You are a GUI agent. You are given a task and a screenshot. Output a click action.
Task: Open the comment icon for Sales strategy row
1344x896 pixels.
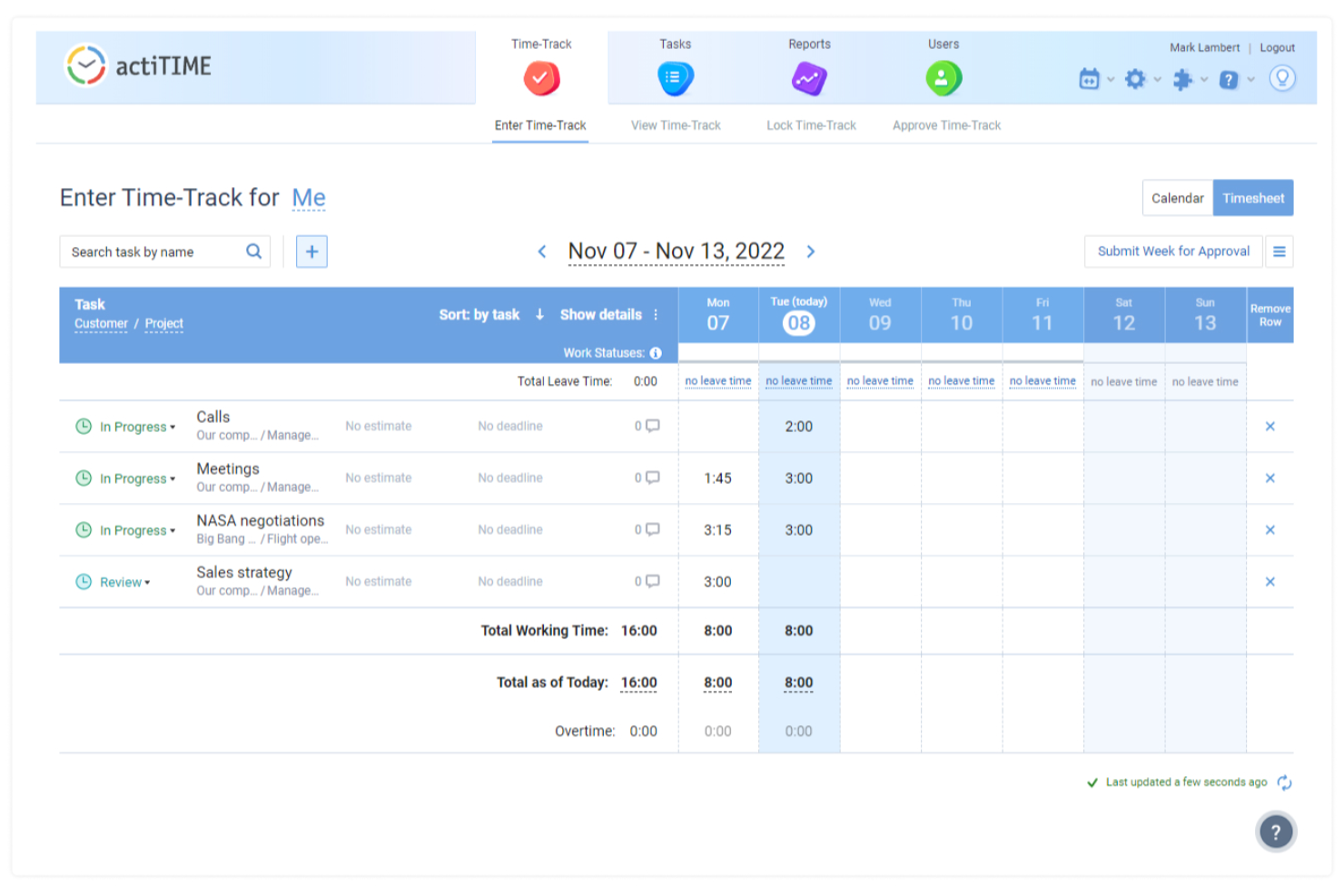click(652, 581)
